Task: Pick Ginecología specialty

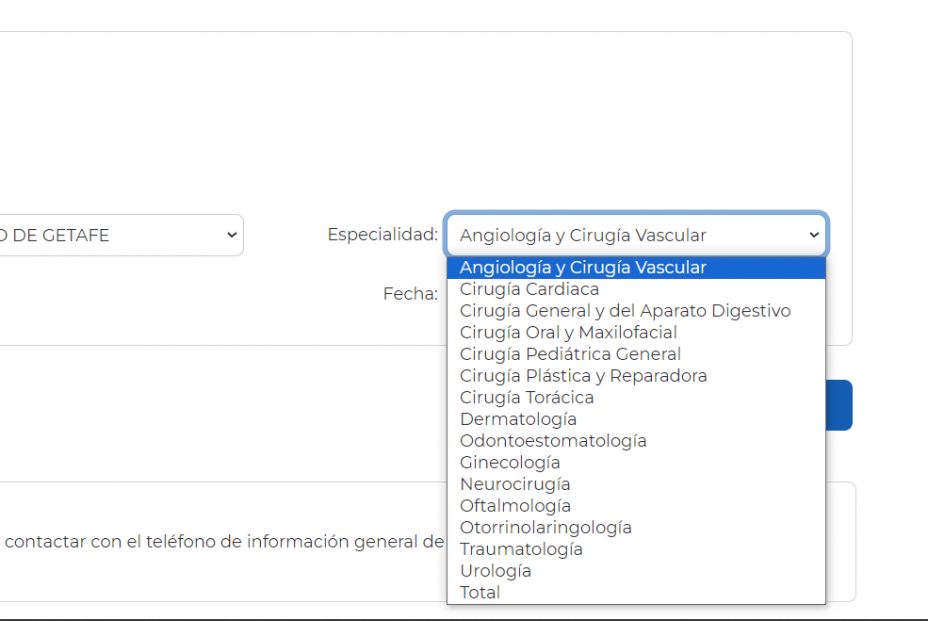Action: click(510, 463)
